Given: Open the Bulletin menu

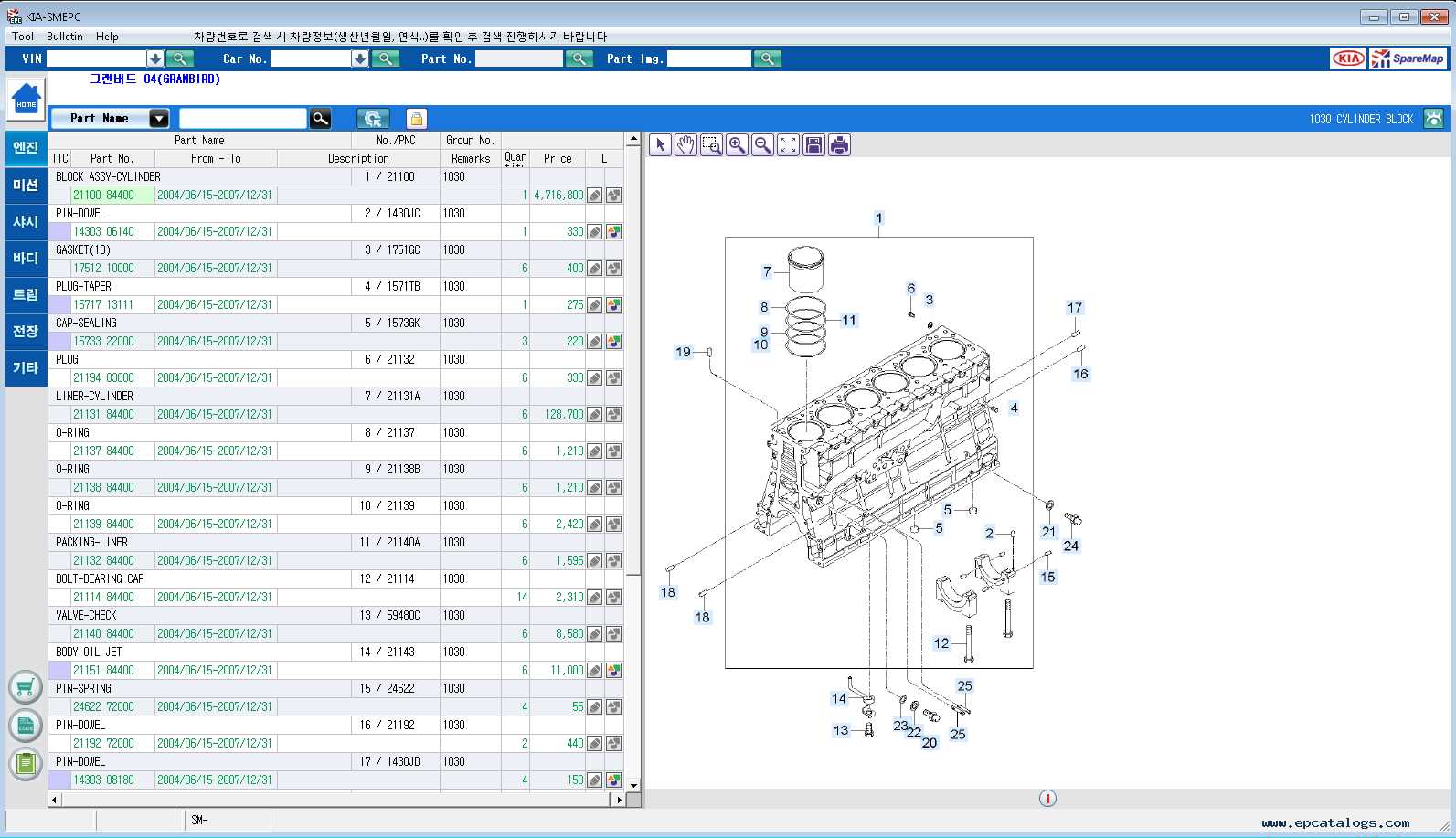Looking at the screenshot, I should (65, 37).
